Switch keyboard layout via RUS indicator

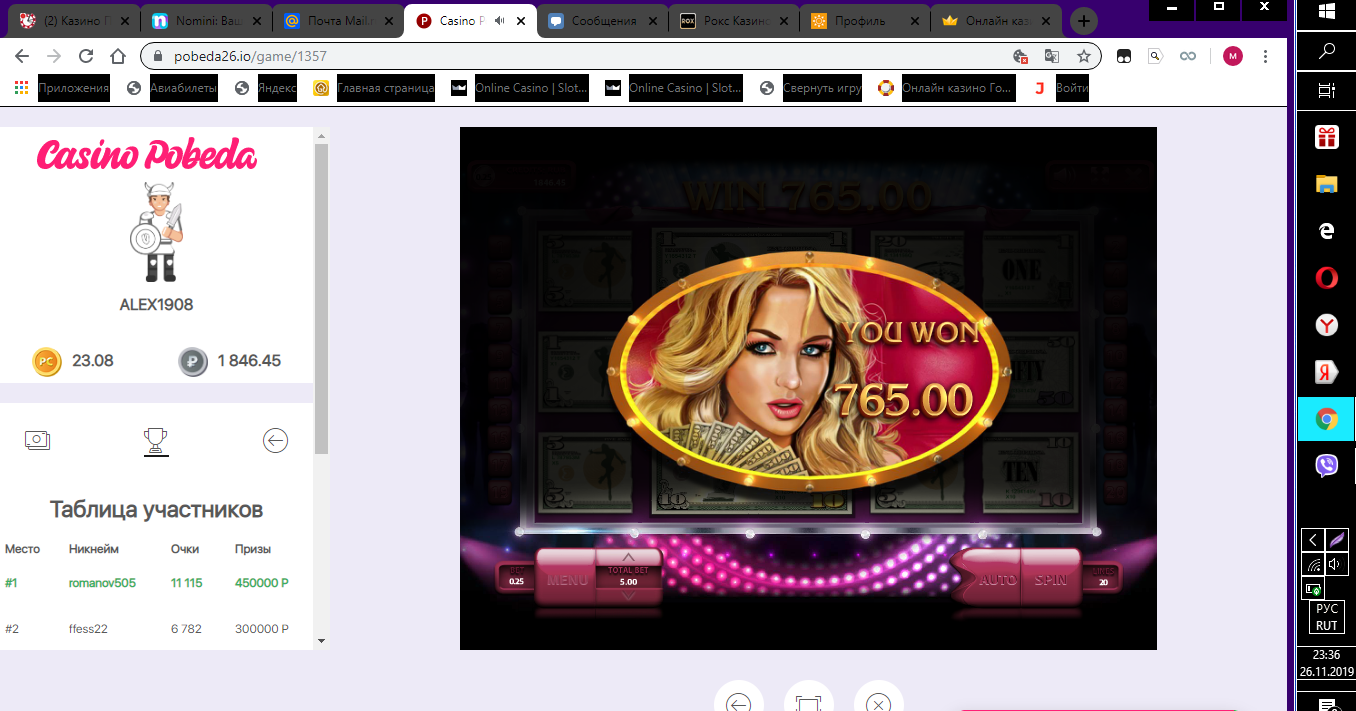click(x=1326, y=619)
